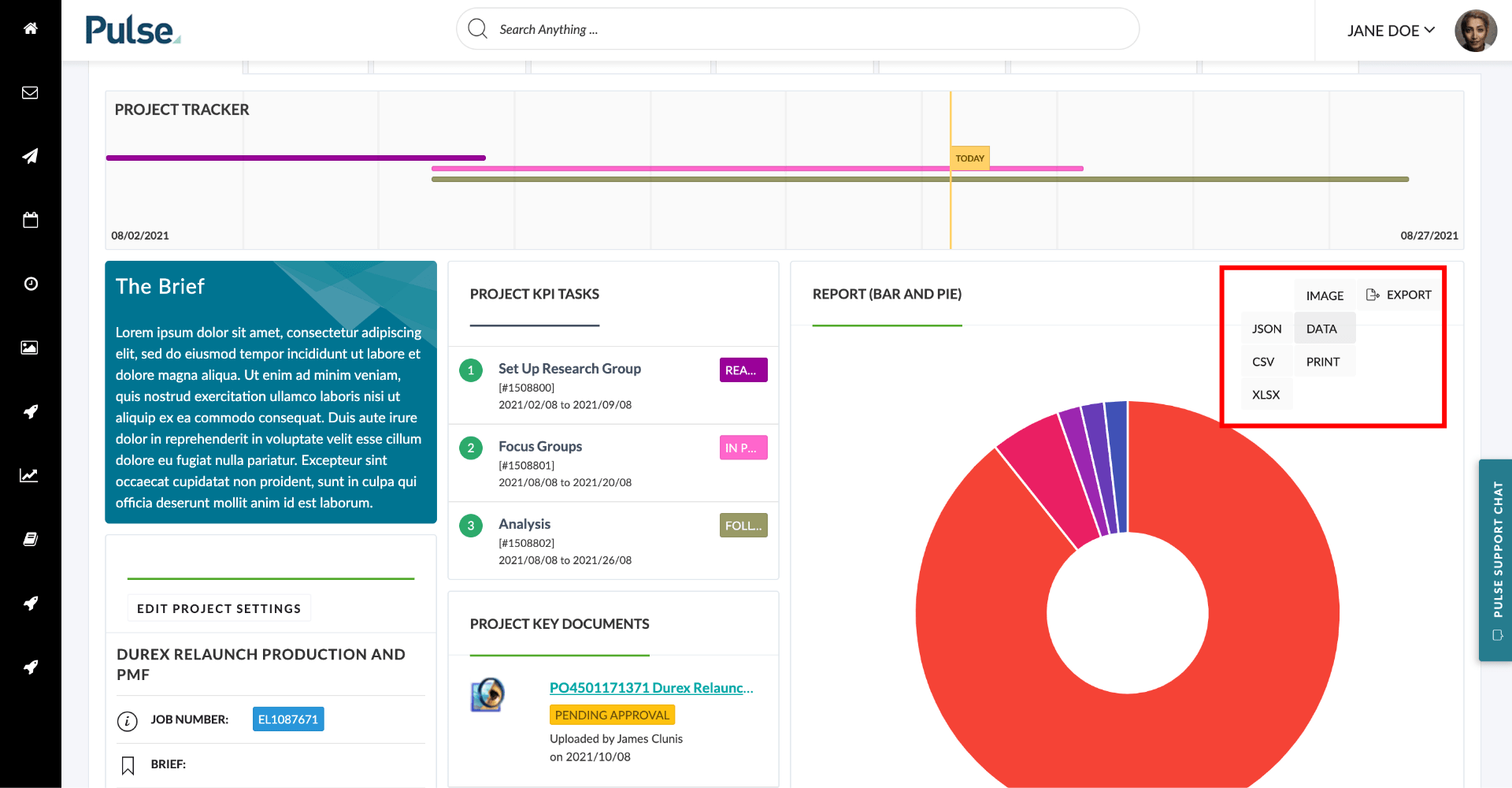Screen dimensions: 1512x788
Task: Click The Brief card heading
Action: (x=160, y=286)
